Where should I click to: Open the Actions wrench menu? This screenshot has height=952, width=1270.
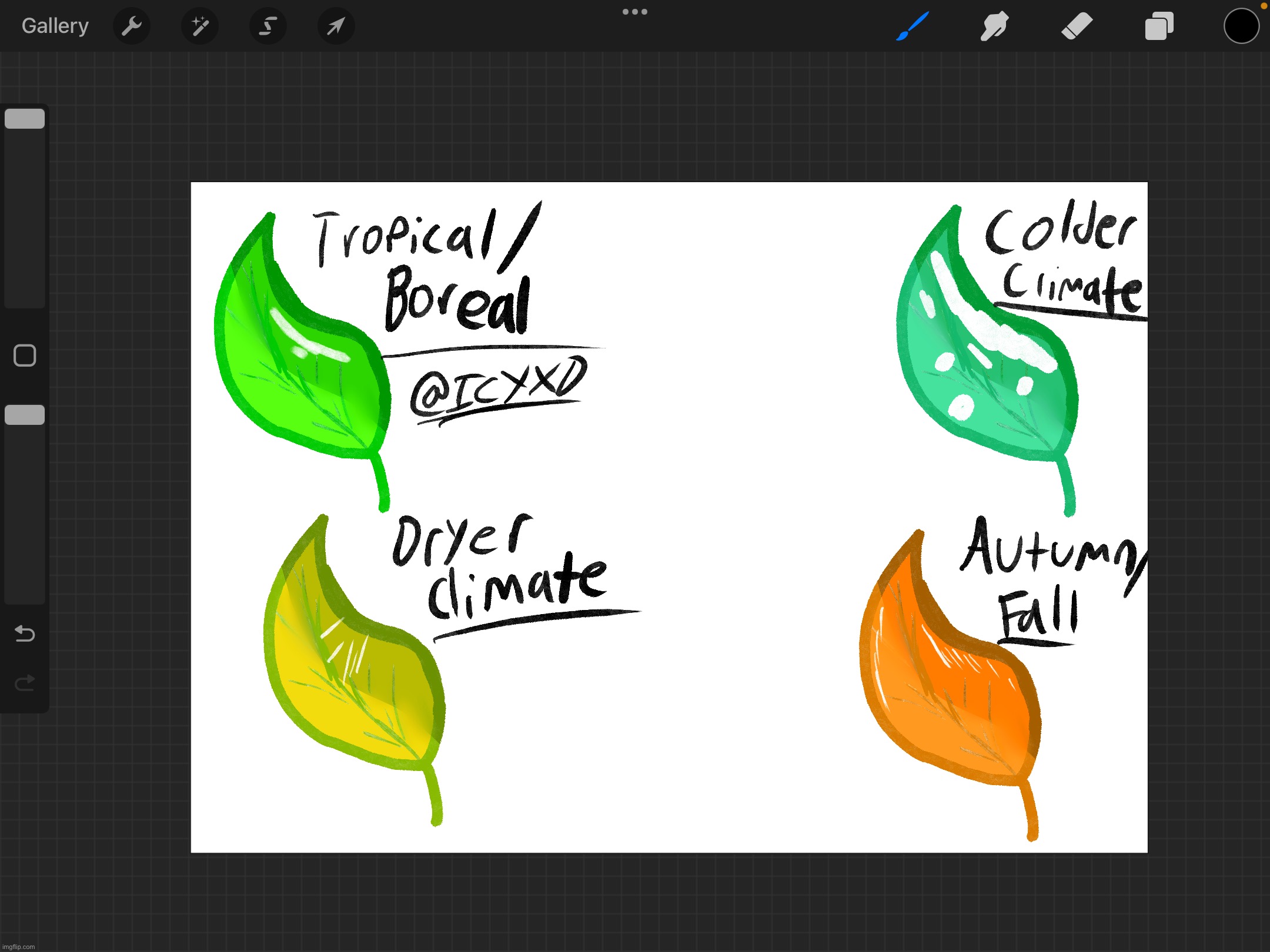(132, 26)
